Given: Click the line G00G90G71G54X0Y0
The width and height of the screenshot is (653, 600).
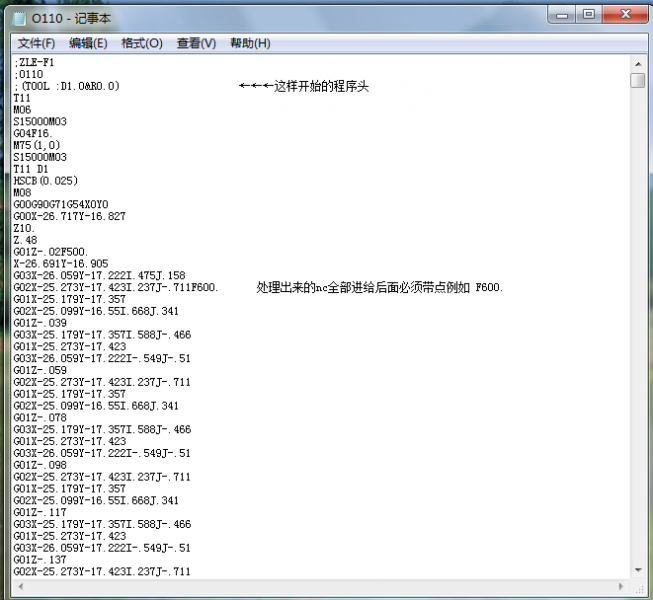Looking at the screenshot, I should point(61,204).
